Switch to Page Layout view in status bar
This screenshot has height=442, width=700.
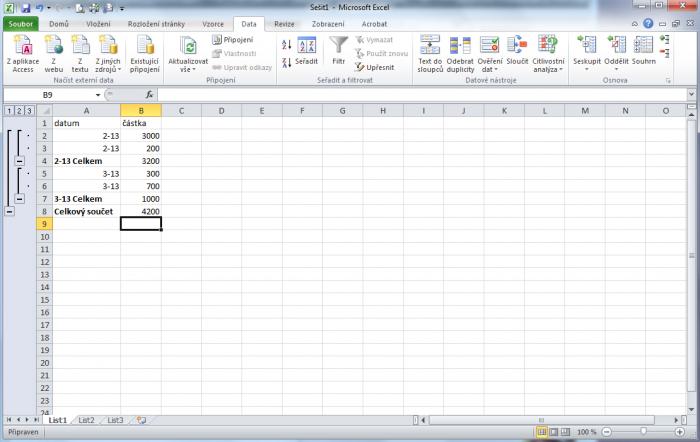[x=555, y=432]
